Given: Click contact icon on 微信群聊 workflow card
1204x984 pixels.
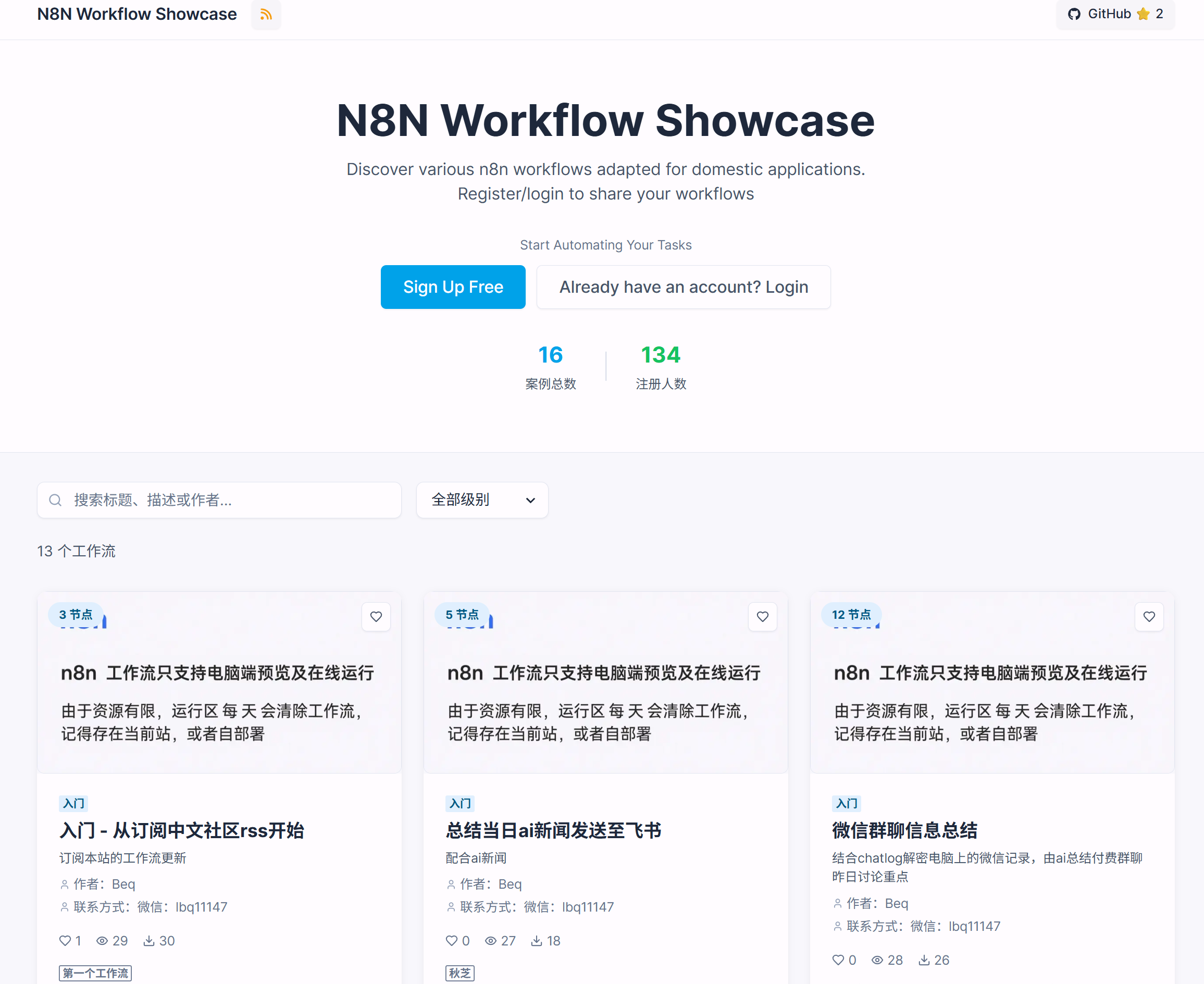Looking at the screenshot, I should pos(838,926).
